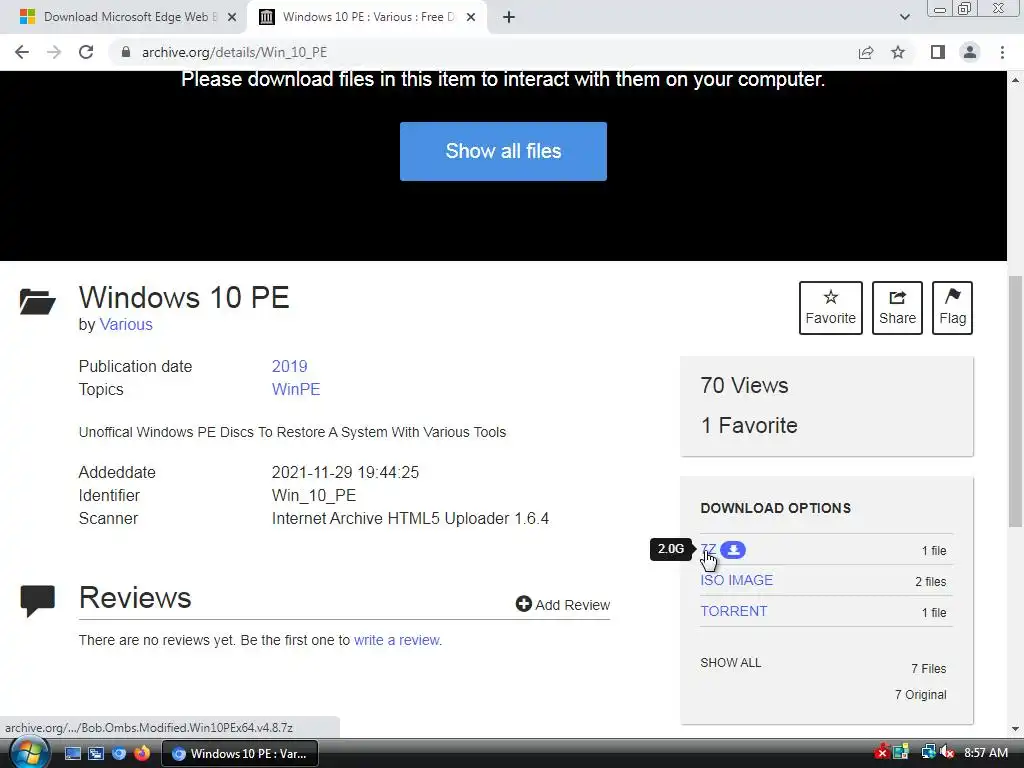The width and height of the screenshot is (1024, 768).
Task: Click the Share button
Action: [897, 308]
